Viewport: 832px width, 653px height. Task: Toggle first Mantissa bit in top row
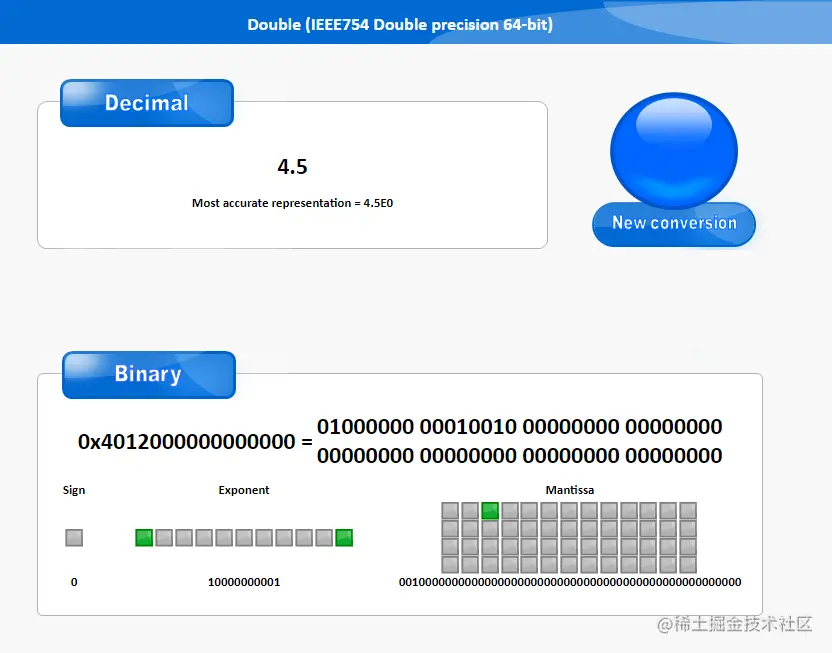click(450, 511)
